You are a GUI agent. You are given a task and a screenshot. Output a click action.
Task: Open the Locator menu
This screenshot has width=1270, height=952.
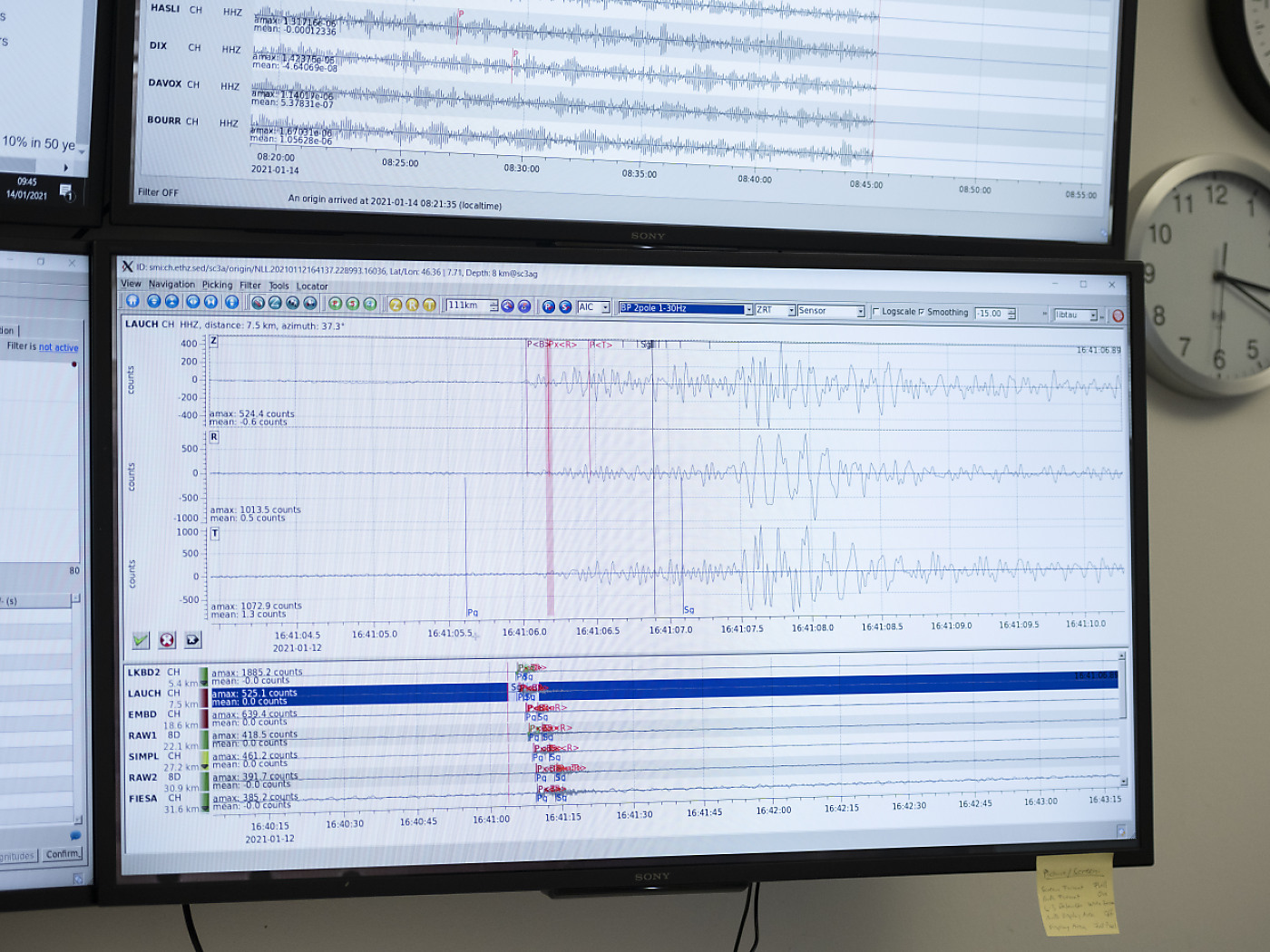click(x=312, y=287)
